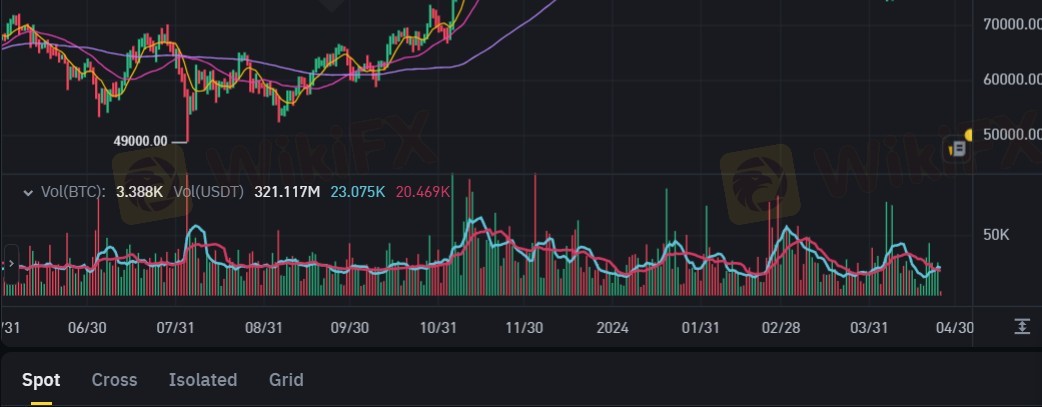Click the 02/28 date on time axis
Screen dimensions: 1042x407
[x=782, y=328]
